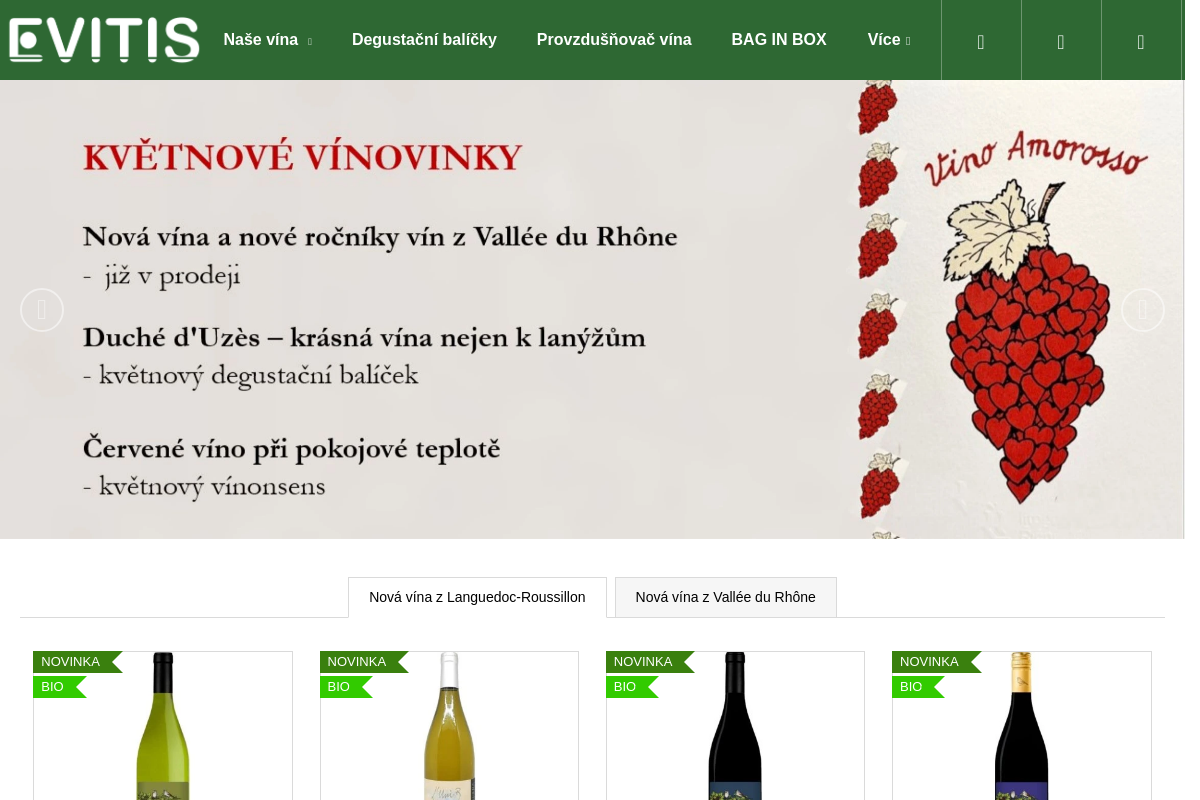The height and width of the screenshot is (800, 1200).
Task: Click the Květnové vínovinky banner image
Action: coord(592,309)
